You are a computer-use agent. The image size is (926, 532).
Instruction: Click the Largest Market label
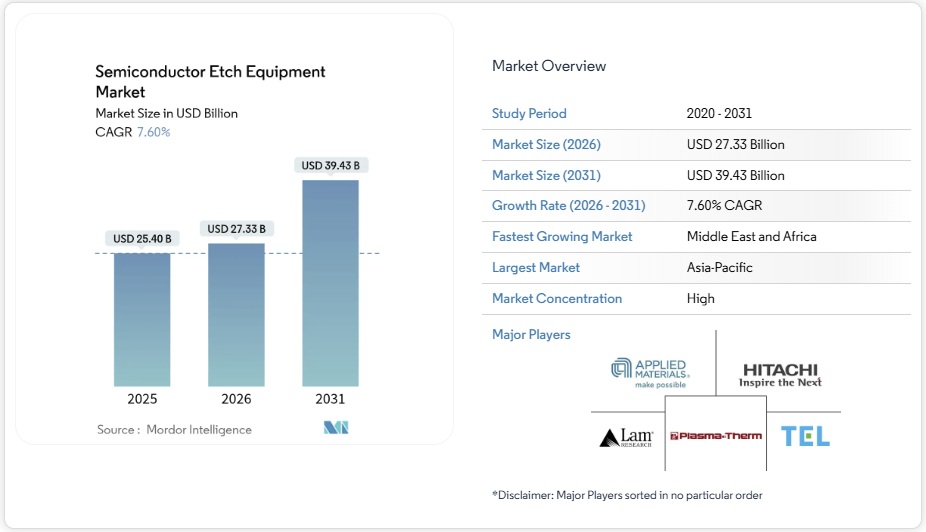pos(536,268)
